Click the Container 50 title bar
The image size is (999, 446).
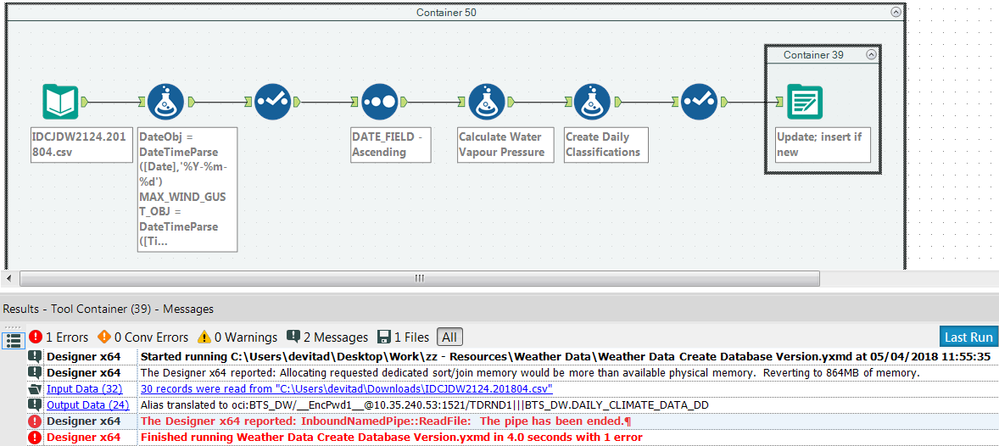pyautogui.click(x=446, y=12)
